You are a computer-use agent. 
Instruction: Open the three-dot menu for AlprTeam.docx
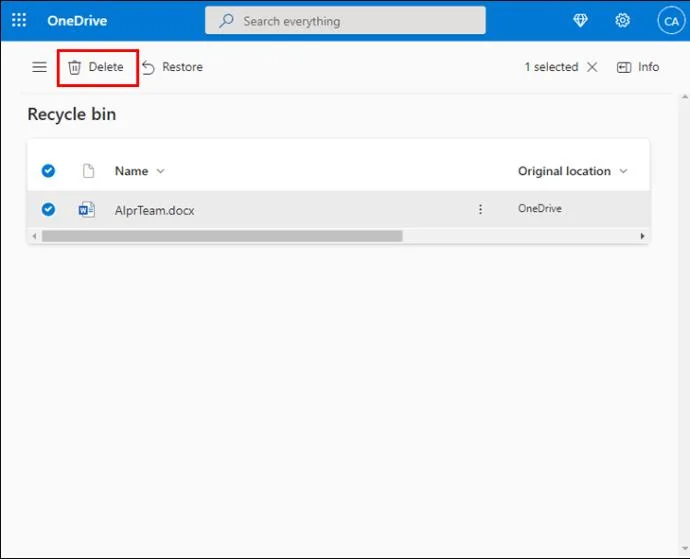pos(480,209)
